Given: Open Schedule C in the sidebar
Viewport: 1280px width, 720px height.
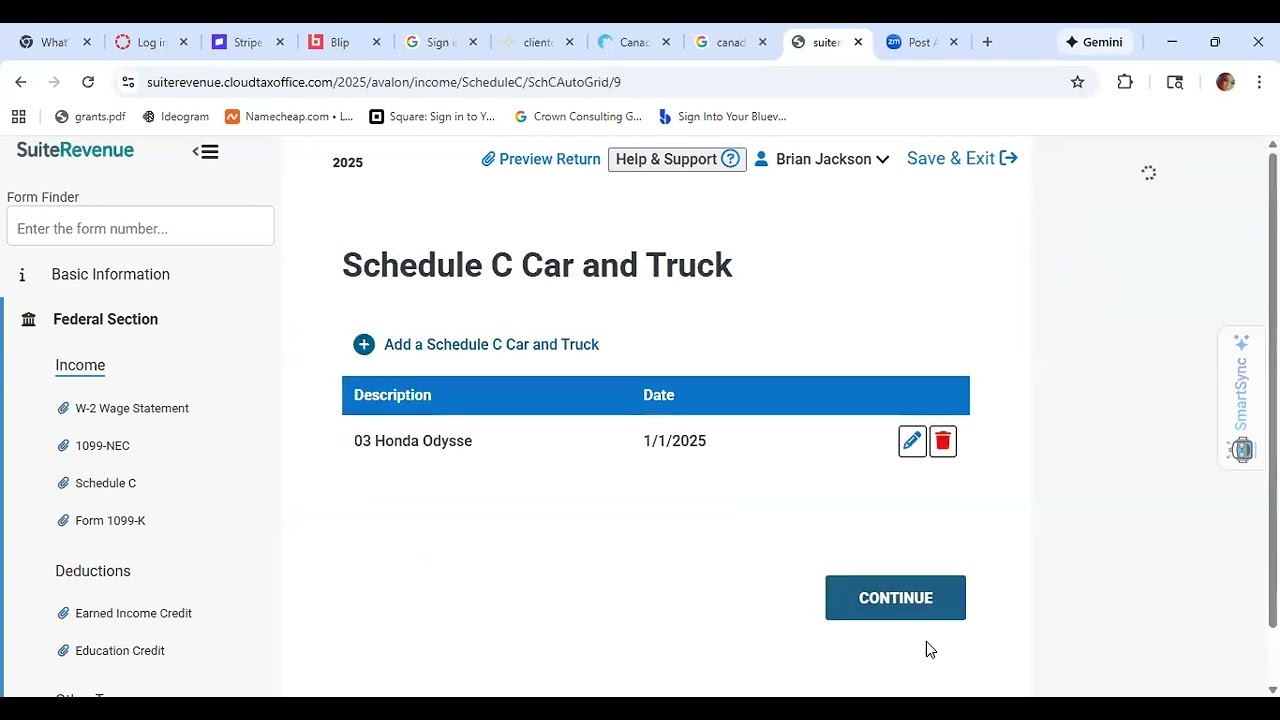Looking at the screenshot, I should tap(105, 483).
